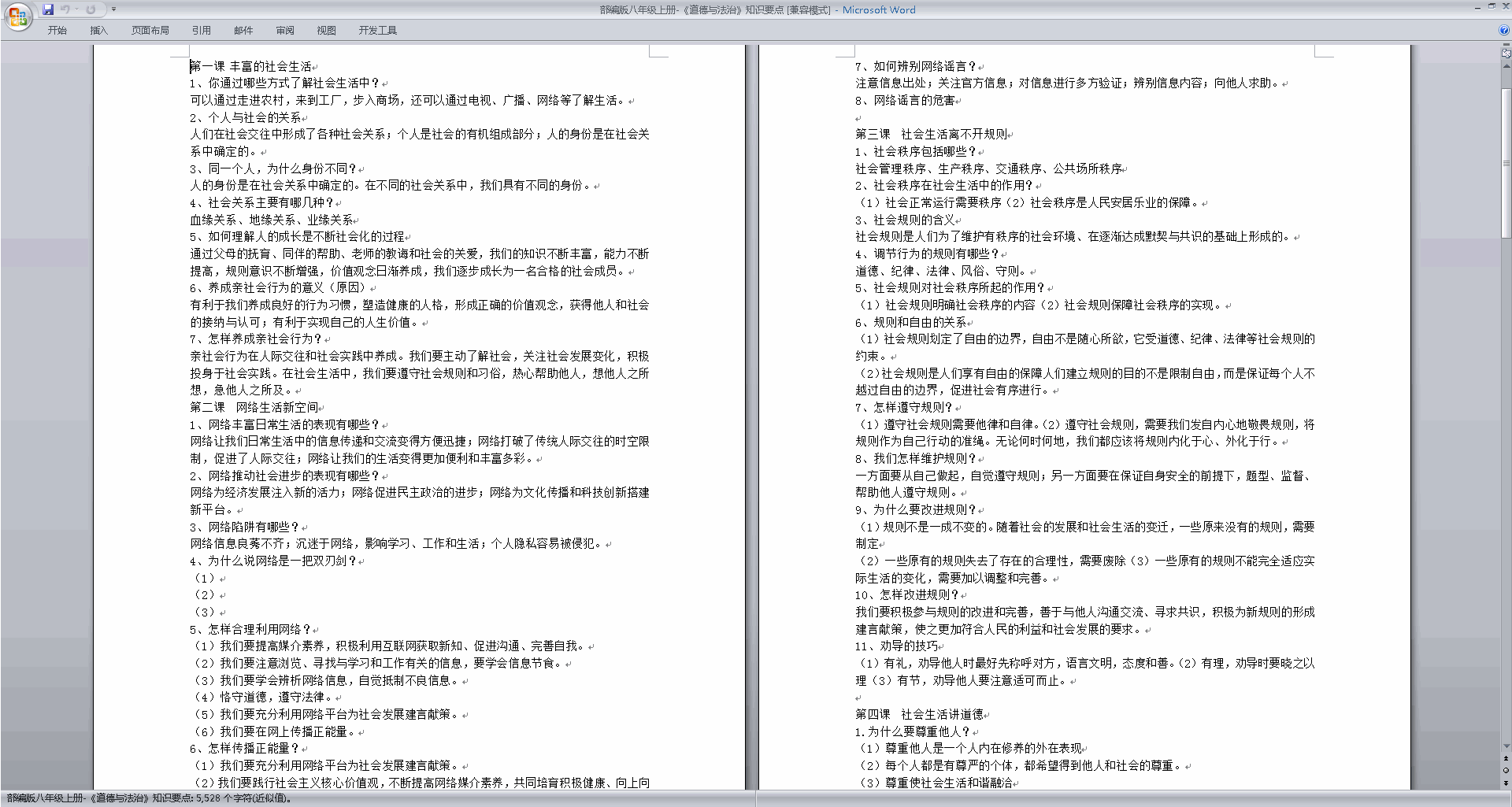
Task: Click the vertical scrollbar down arrow
Action: [1506, 746]
